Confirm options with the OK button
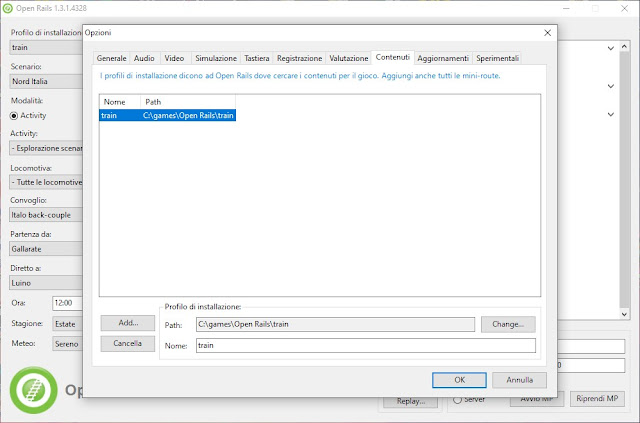Screen dimensions: 640x423 tap(459, 380)
